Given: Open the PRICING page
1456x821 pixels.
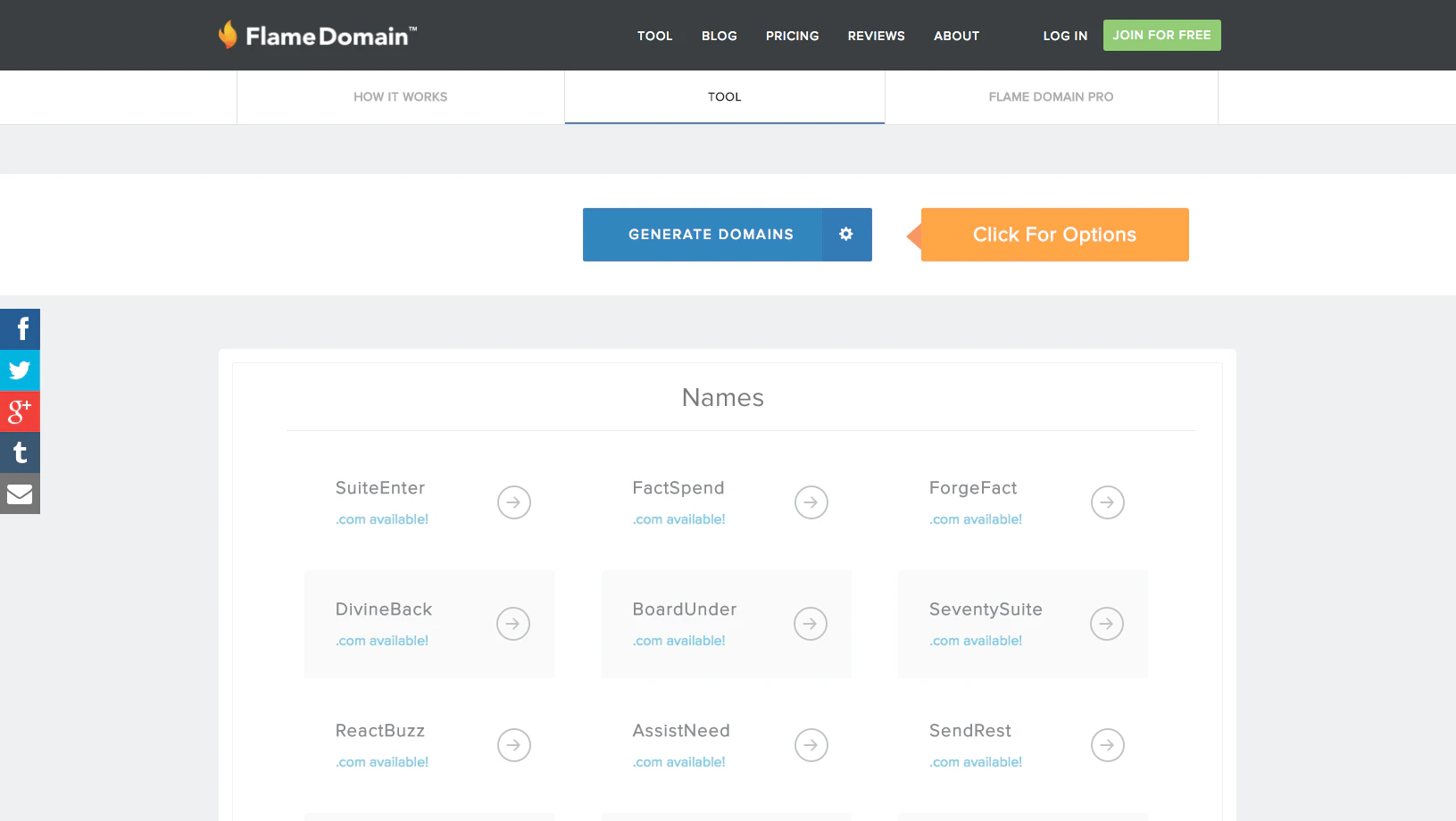Looking at the screenshot, I should 793,36.
